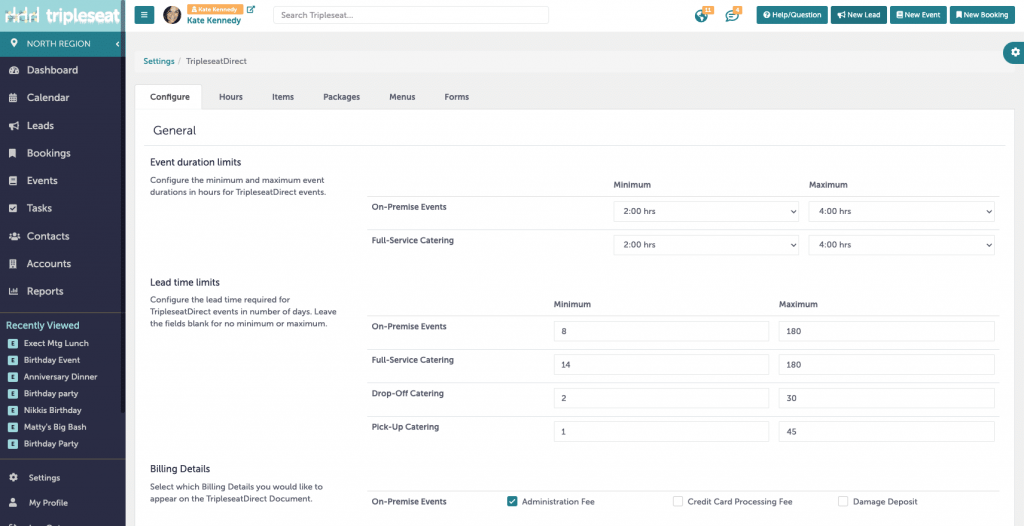1024x526 pixels.
Task: Click external link icon beside Kate Kennedy
Action: point(250,10)
